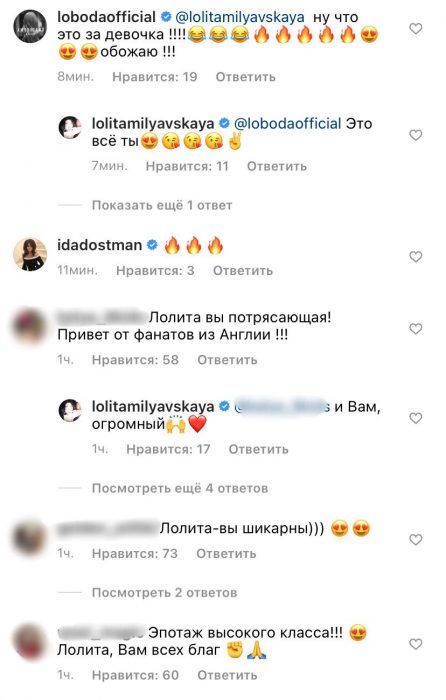Tap the heart next to idadostman's comment
The image size is (446, 700).
(415, 256)
